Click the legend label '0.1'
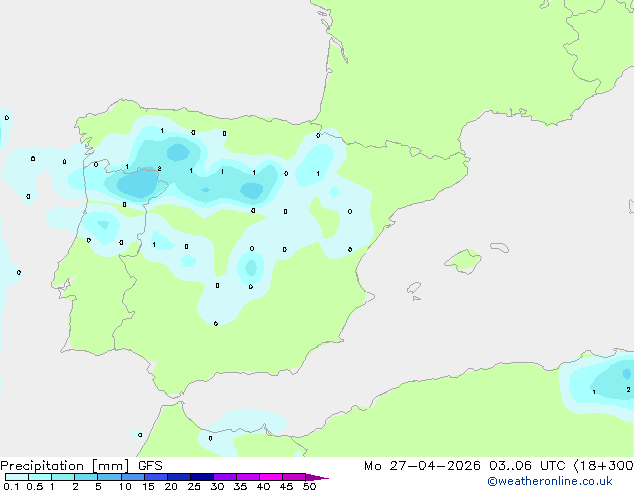 pos(11,486)
